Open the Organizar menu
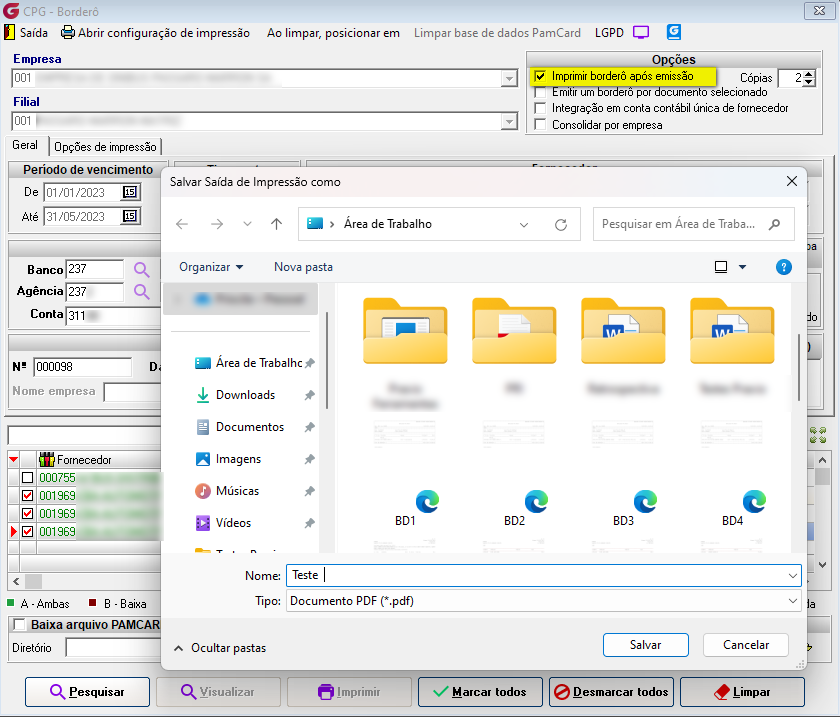This screenshot has height=717, width=840. tap(211, 267)
